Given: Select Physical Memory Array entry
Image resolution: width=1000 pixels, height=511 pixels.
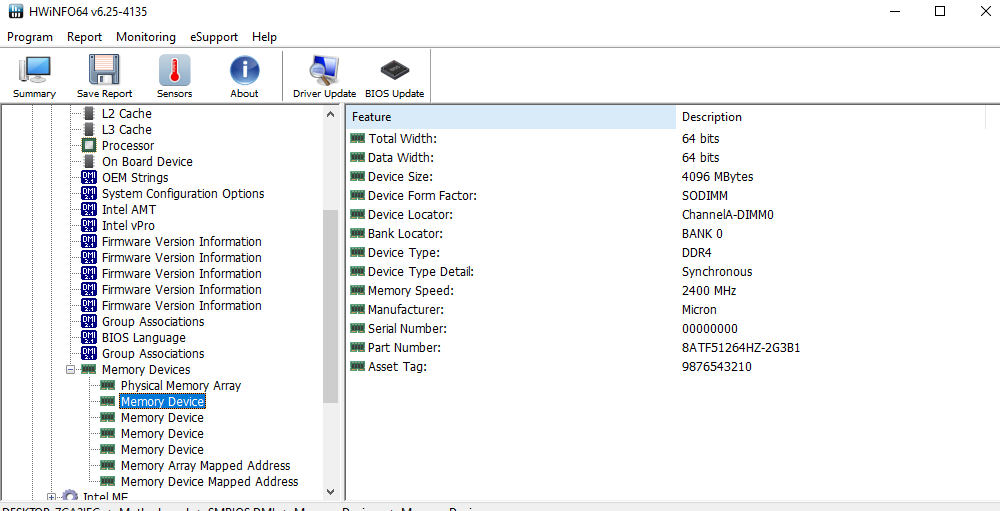Looking at the screenshot, I should coord(181,385).
